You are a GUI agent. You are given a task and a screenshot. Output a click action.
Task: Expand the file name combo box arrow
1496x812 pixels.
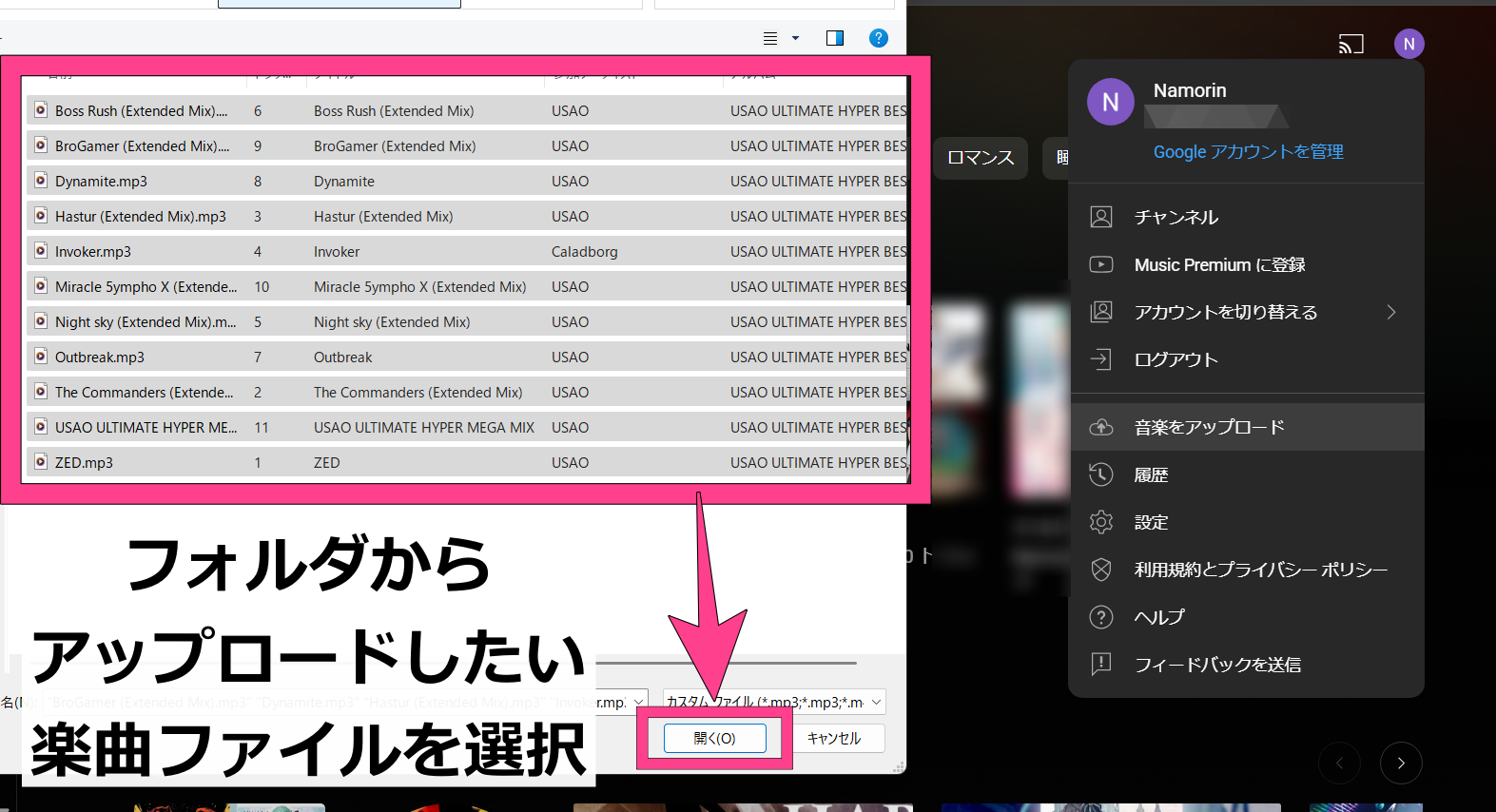(x=639, y=702)
